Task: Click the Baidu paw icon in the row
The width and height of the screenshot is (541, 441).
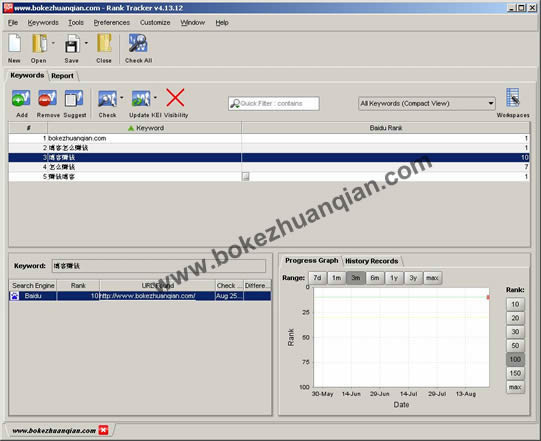Action: click(14, 296)
